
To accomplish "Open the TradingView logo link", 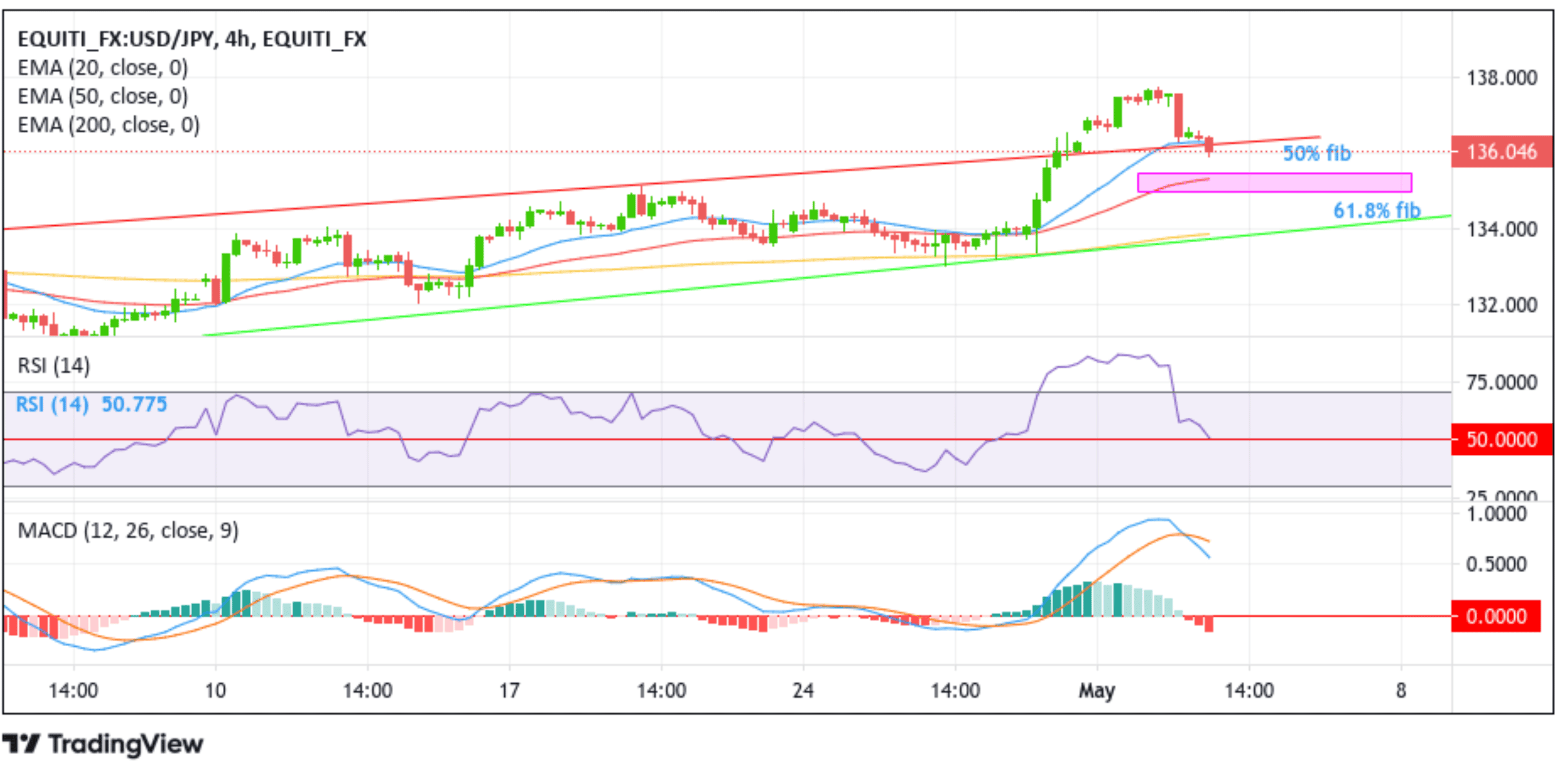I will click(103, 743).
